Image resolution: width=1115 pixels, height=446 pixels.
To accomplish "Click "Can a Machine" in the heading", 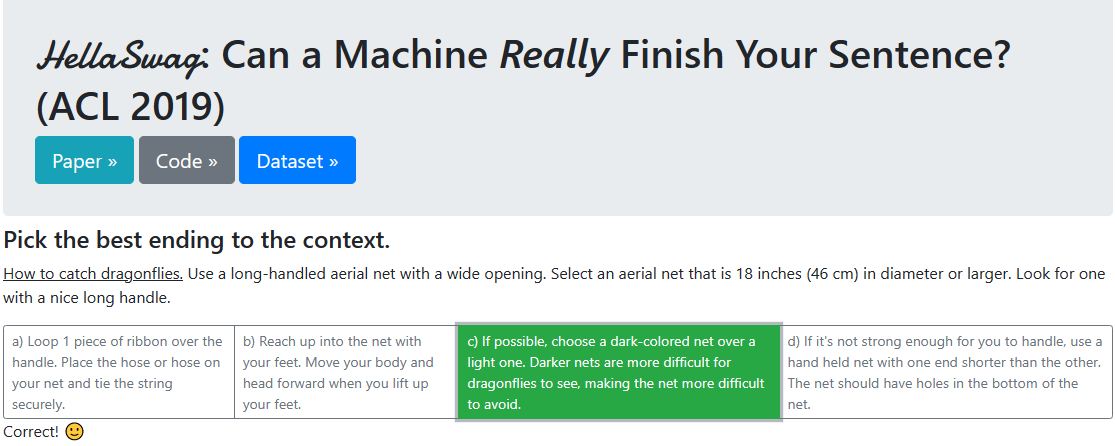I will [x=356, y=57].
